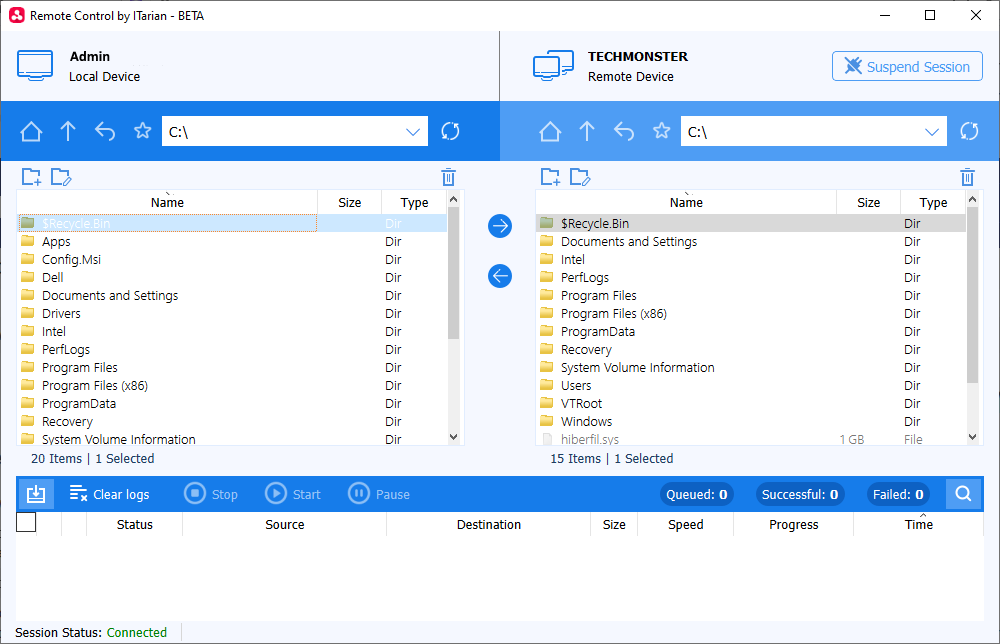The height and width of the screenshot is (644, 1000).
Task: Create new folder on remote device
Action: [x=550, y=177]
